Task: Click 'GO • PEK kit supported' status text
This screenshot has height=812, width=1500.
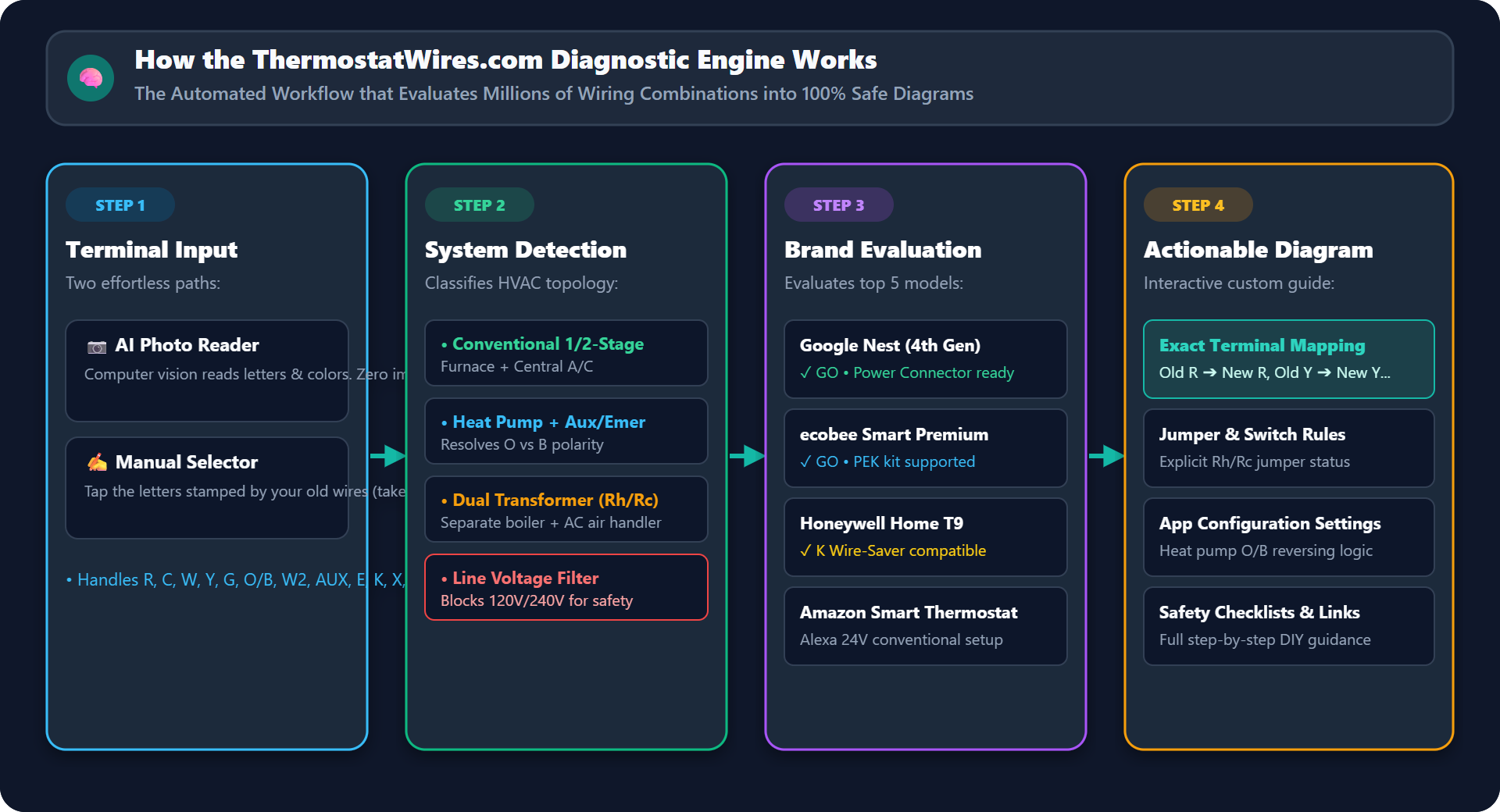Action: [x=887, y=462]
